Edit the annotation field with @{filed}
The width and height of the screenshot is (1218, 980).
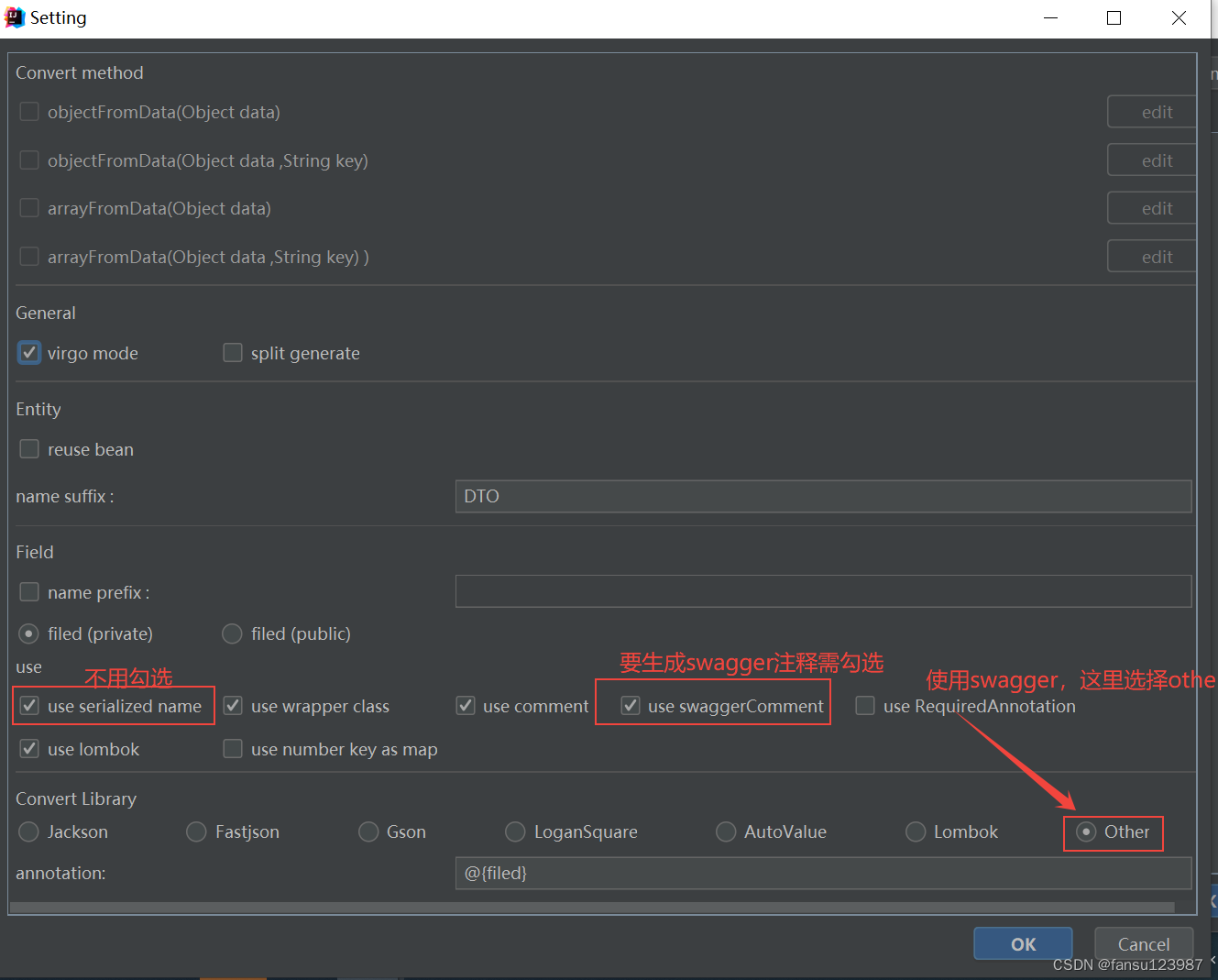point(823,873)
